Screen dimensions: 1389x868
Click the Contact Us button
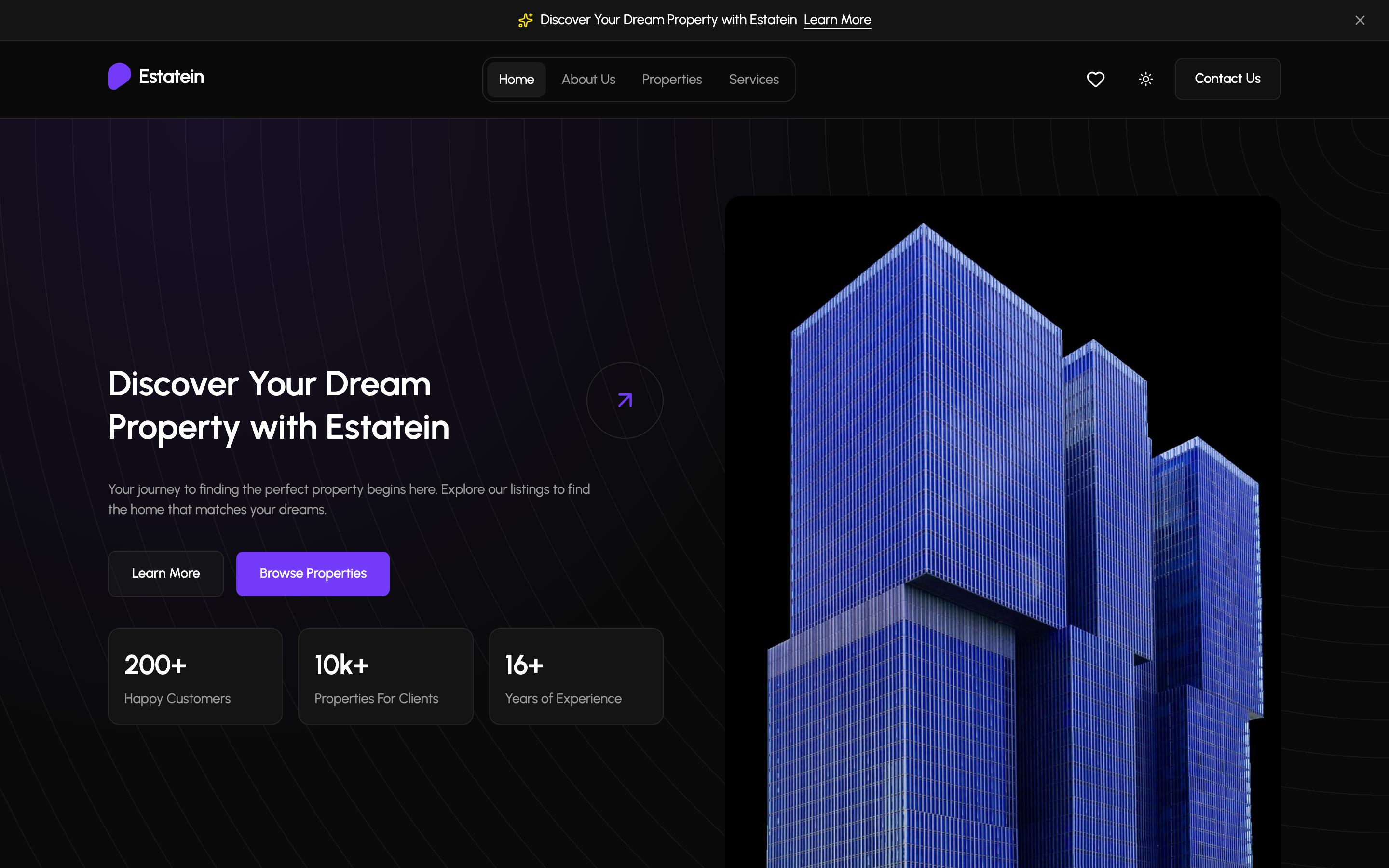click(1227, 79)
